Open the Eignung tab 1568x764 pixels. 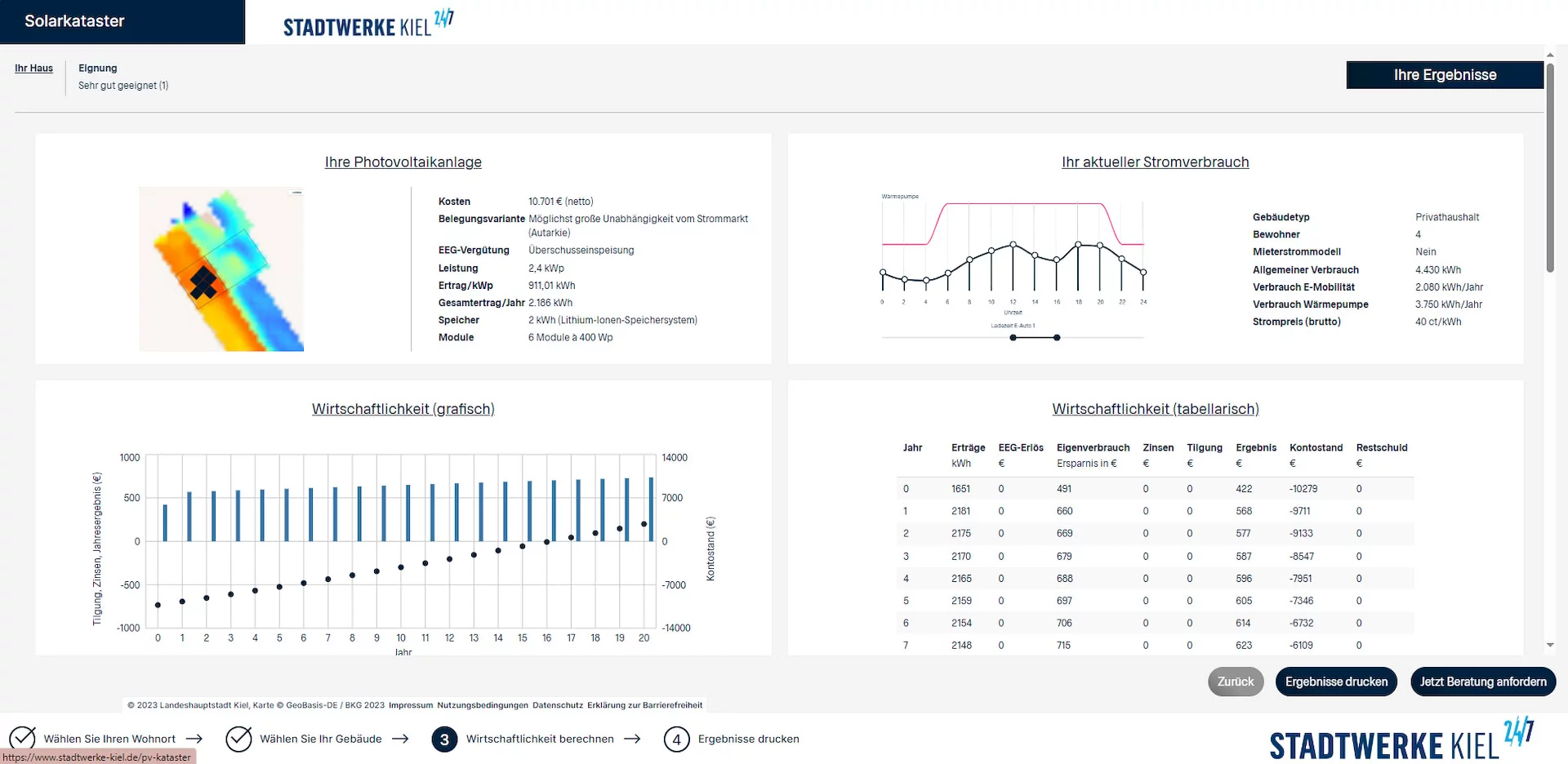point(98,69)
